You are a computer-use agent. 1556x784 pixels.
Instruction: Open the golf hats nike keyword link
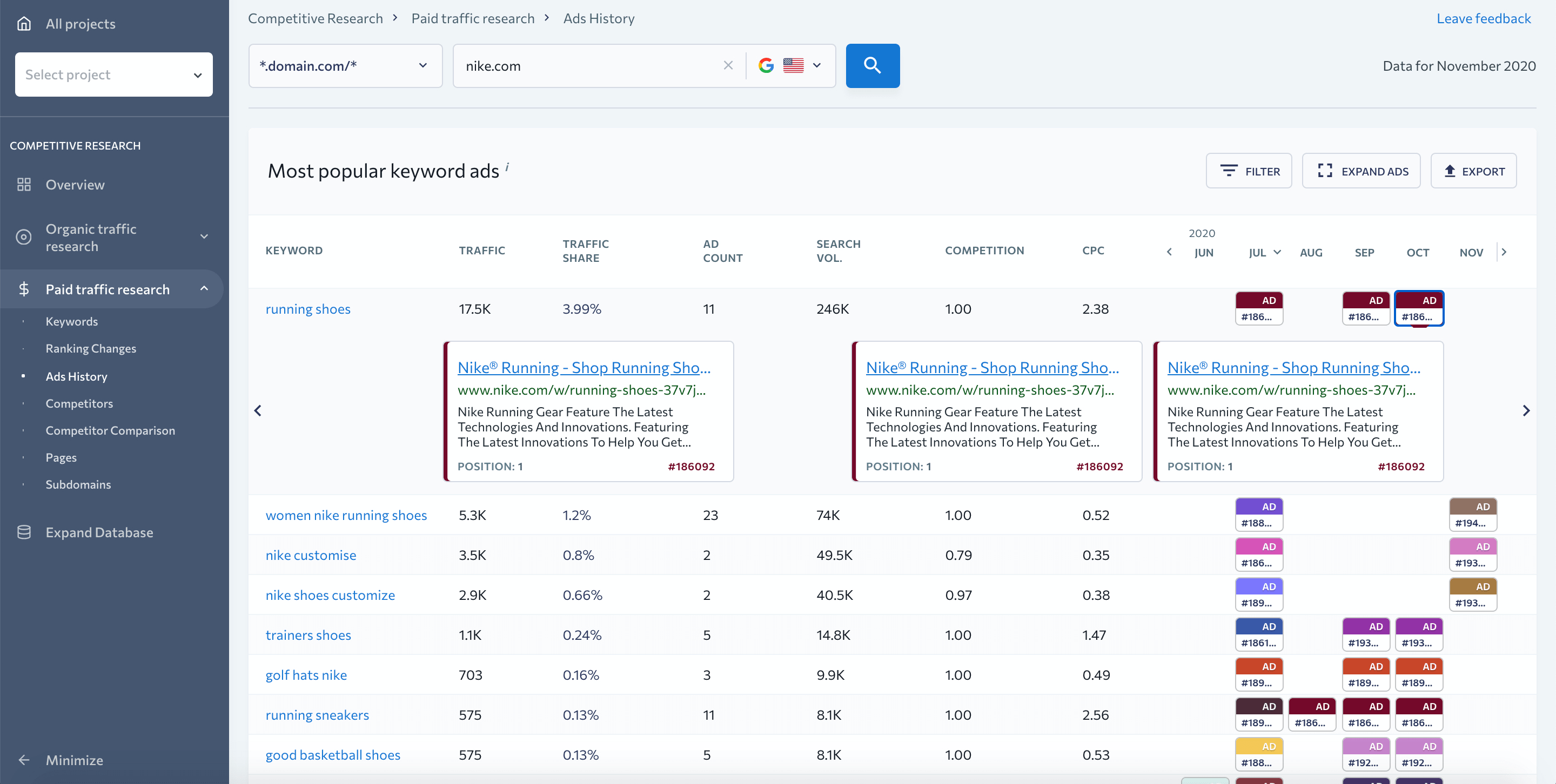click(x=306, y=675)
